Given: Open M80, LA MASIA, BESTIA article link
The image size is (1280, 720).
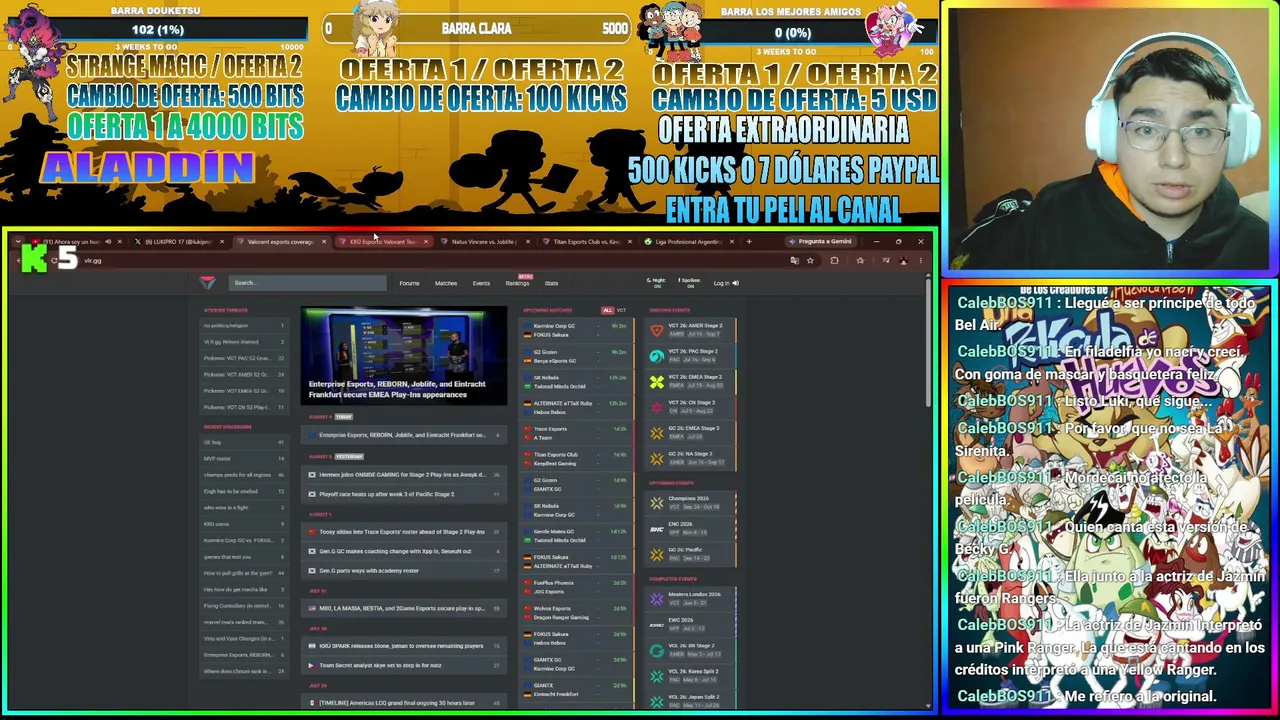Looking at the screenshot, I should pos(405,608).
